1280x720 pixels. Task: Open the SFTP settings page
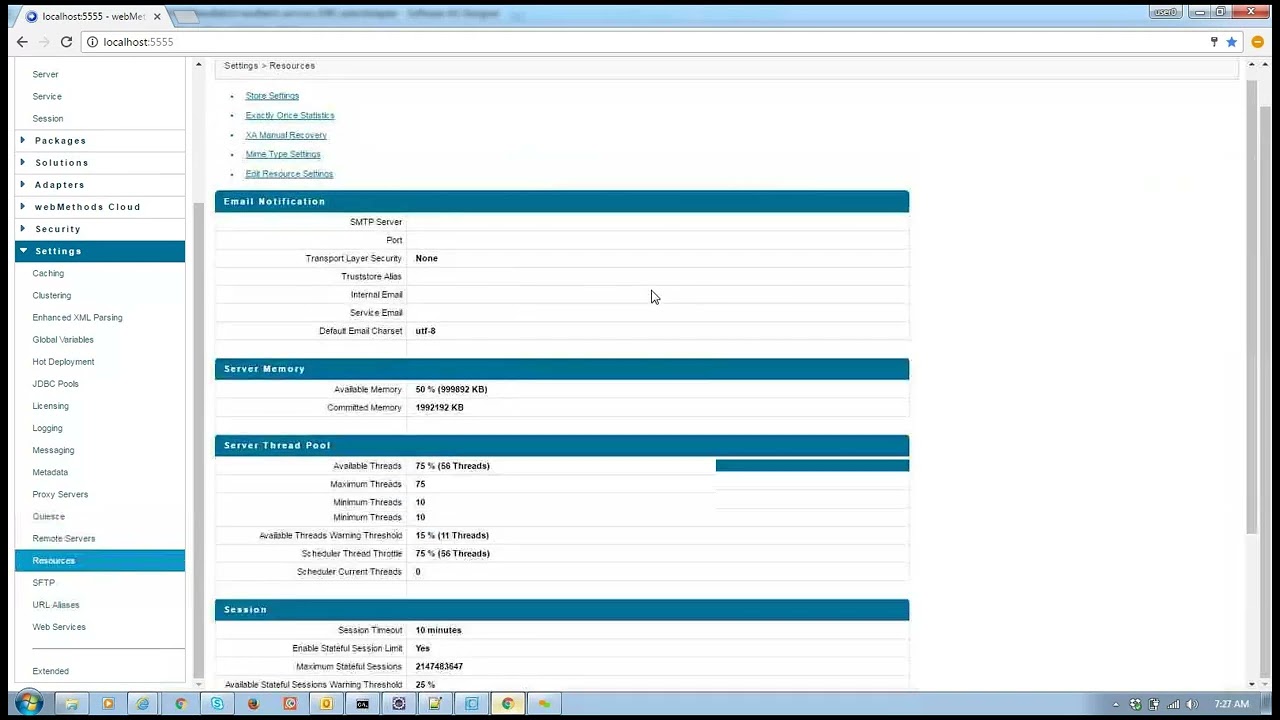43,582
